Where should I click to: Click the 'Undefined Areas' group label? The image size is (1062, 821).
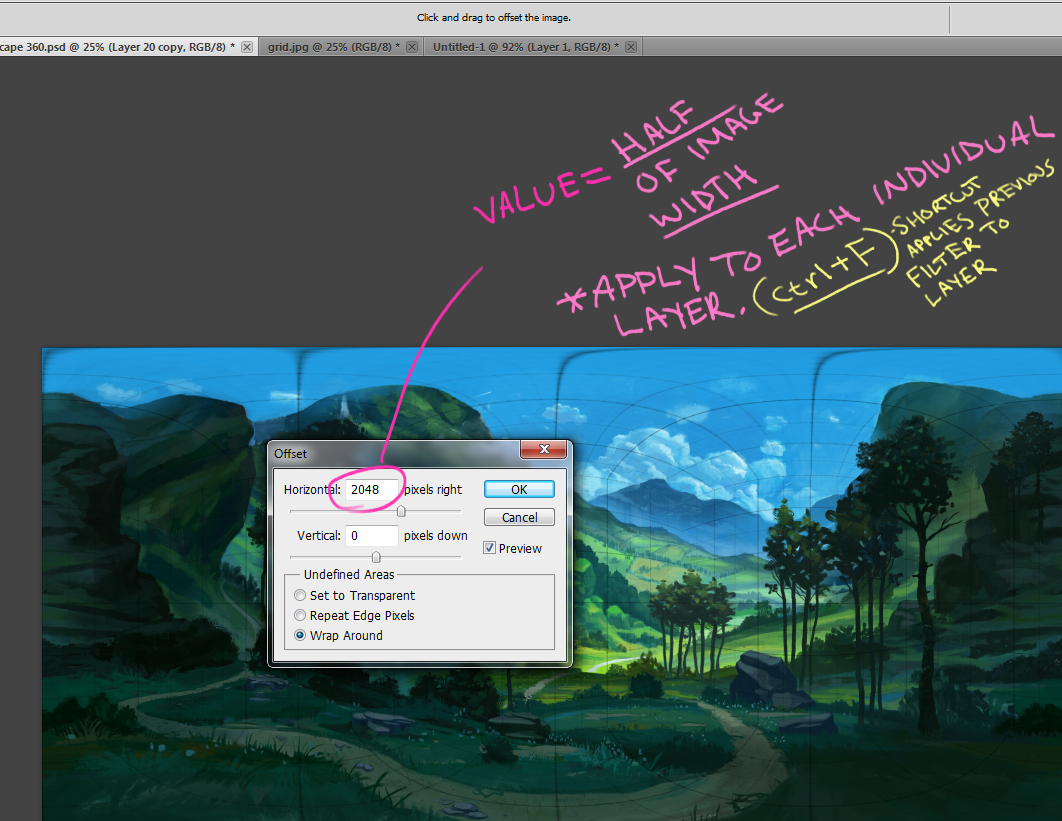(349, 574)
